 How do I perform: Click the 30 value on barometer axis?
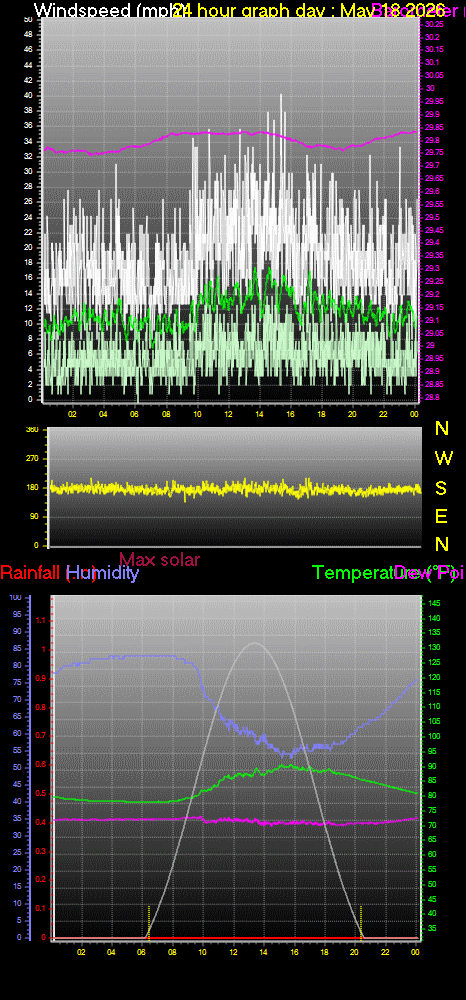[430, 88]
